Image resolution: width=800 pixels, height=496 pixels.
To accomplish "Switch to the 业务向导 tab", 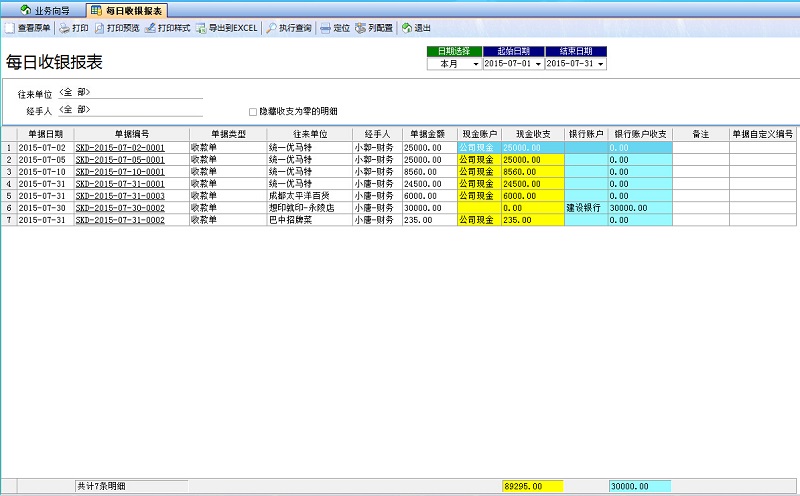I will pos(45,10).
